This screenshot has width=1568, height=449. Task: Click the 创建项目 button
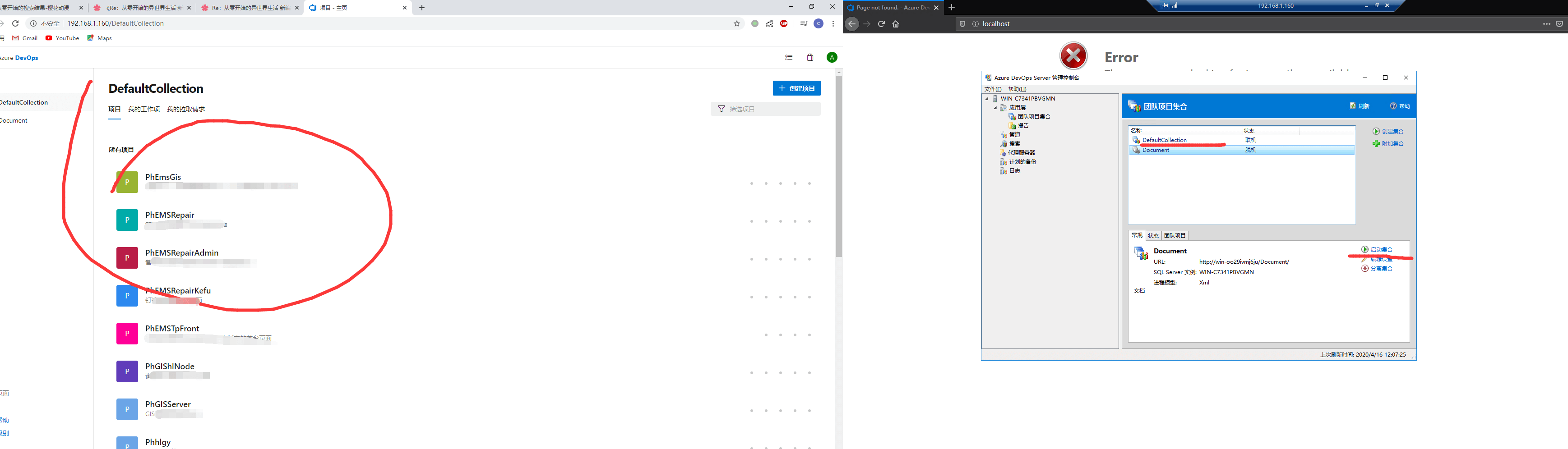tap(796, 88)
